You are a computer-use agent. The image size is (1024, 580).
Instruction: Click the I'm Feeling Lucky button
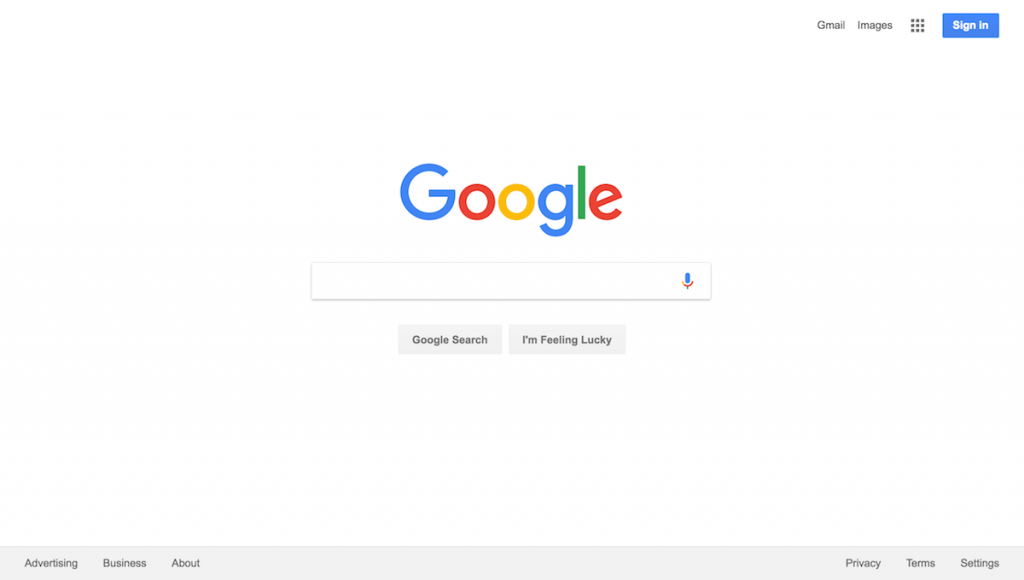[x=567, y=340]
